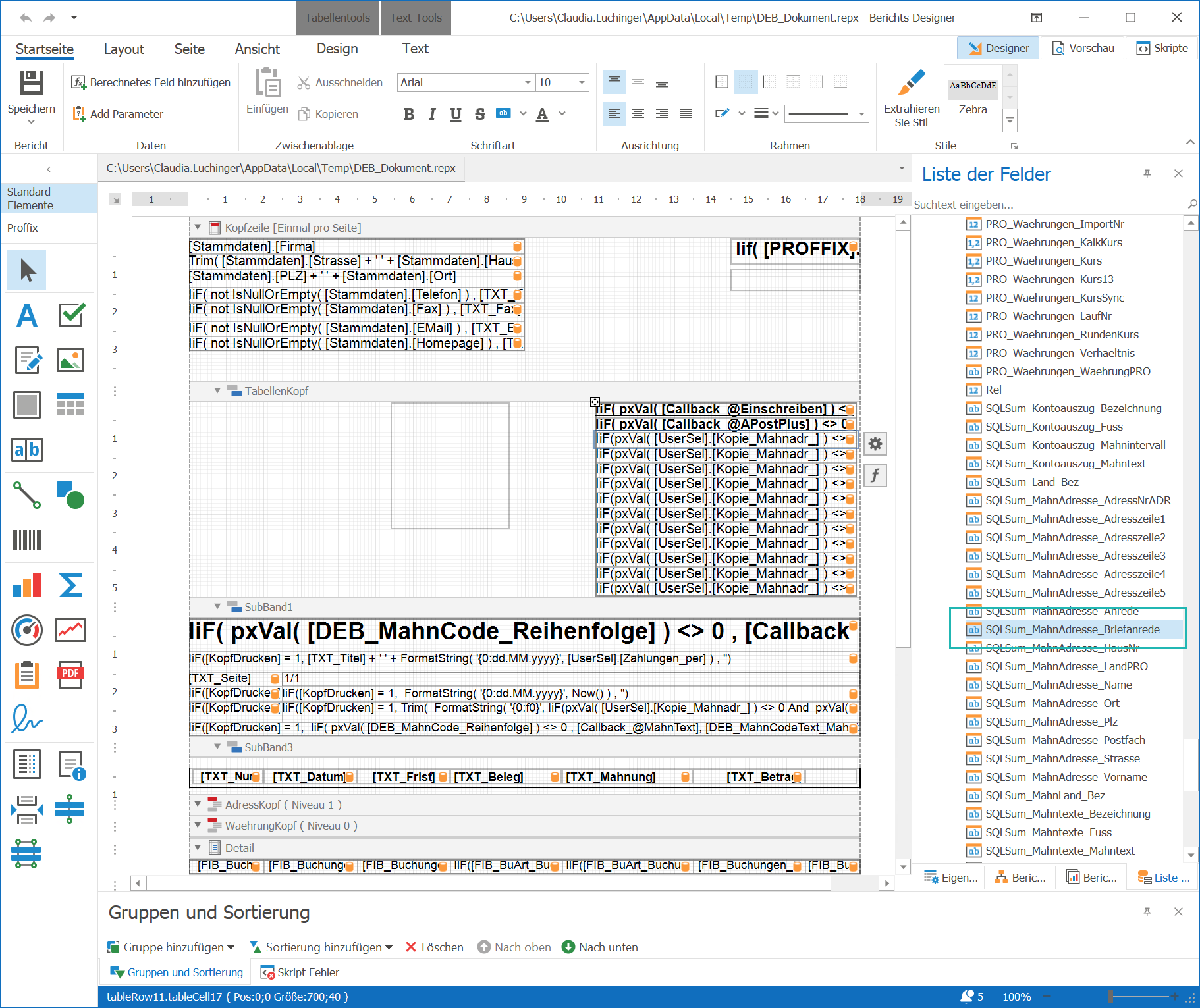Toggle italic formatting
The height and width of the screenshot is (1008, 1200).
click(432, 114)
